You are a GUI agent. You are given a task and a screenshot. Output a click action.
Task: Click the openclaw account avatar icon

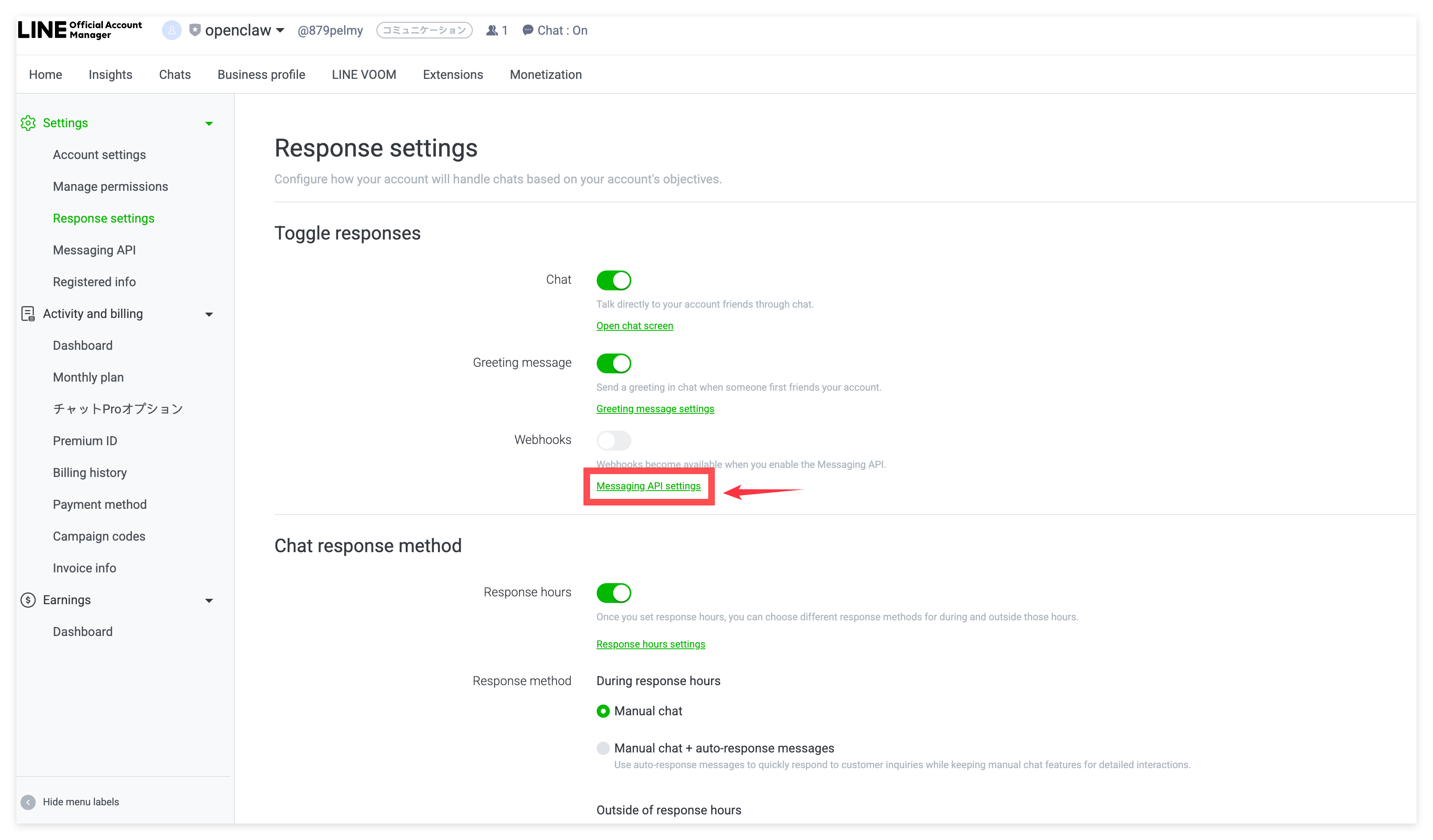point(172,30)
